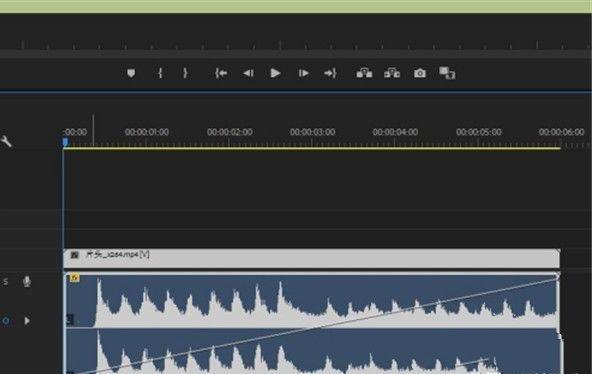Export a frame with the camera icon
Viewport: 592px width, 374px height.
pyautogui.click(x=420, y=73)
